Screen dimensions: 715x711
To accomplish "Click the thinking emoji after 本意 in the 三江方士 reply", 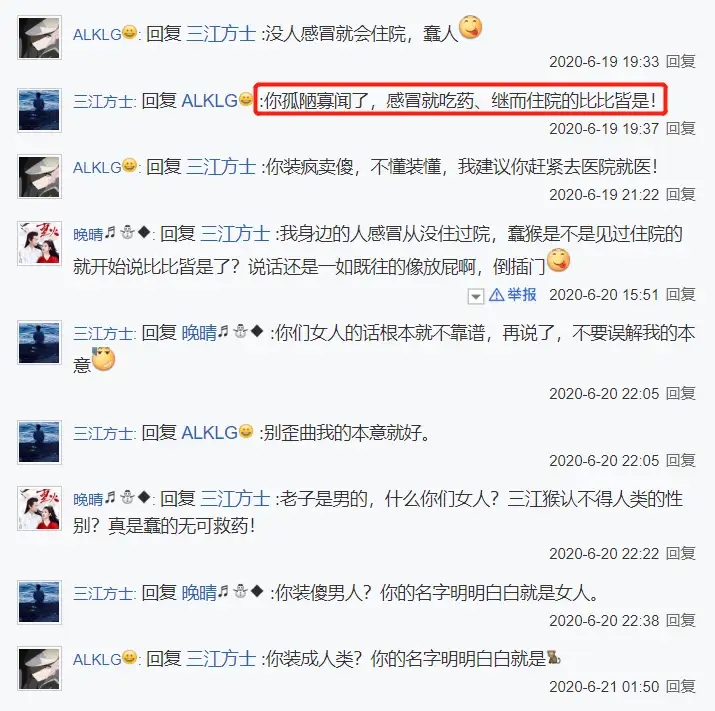I will click(x=103, y=359).
